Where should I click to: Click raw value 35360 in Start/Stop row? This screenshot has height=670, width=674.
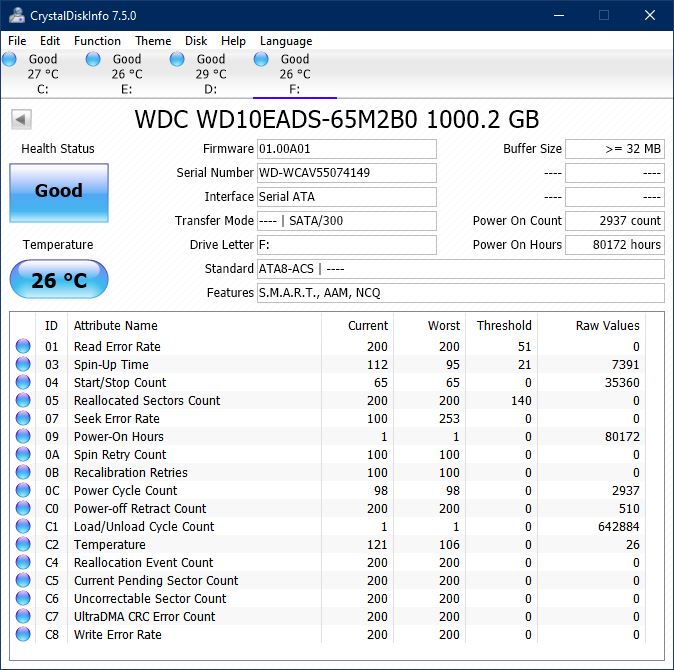tap(622, 382)
